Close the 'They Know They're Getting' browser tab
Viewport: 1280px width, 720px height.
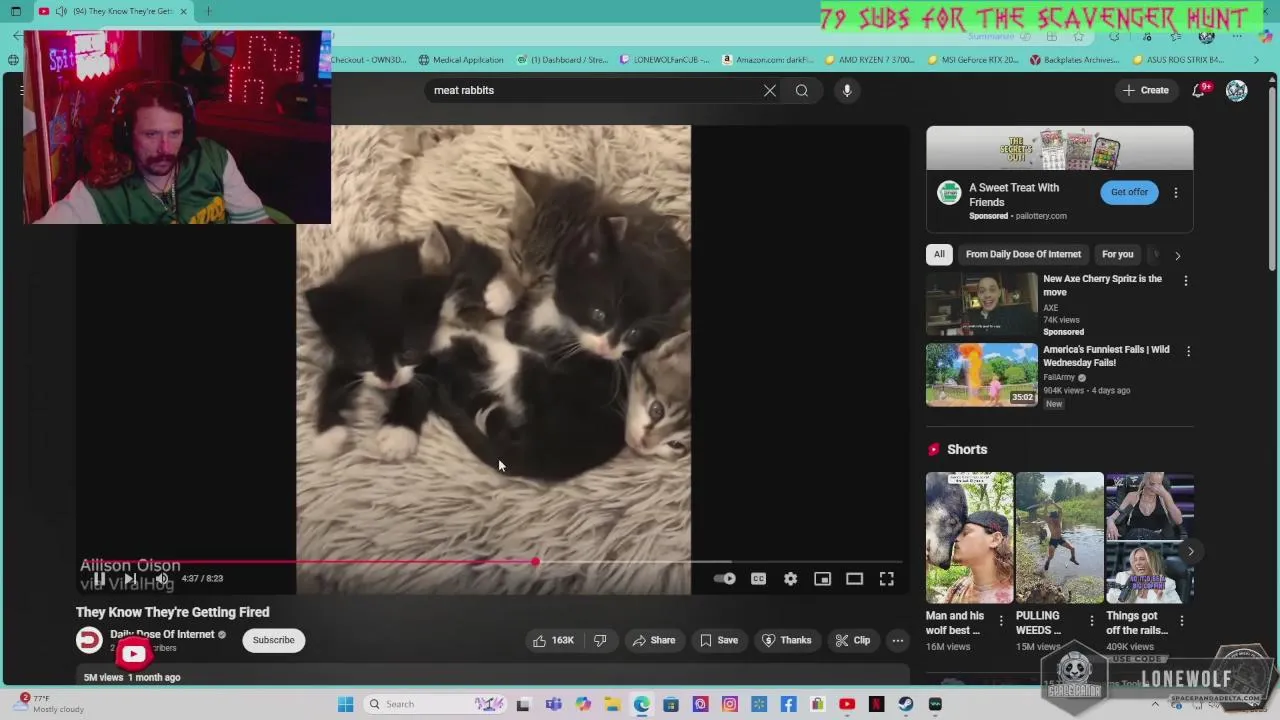(183, 11)
